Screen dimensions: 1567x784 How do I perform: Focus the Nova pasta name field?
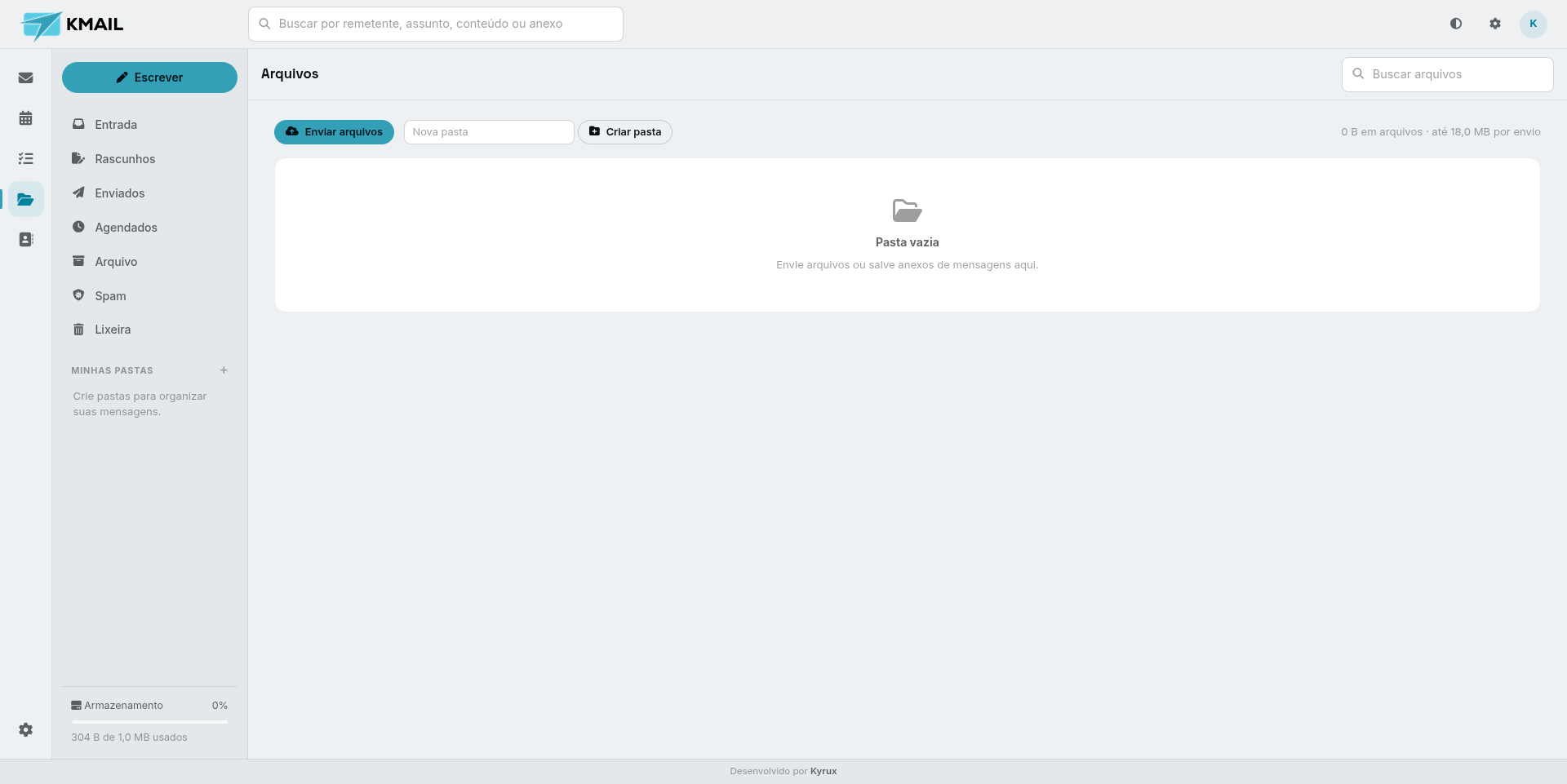489,132
